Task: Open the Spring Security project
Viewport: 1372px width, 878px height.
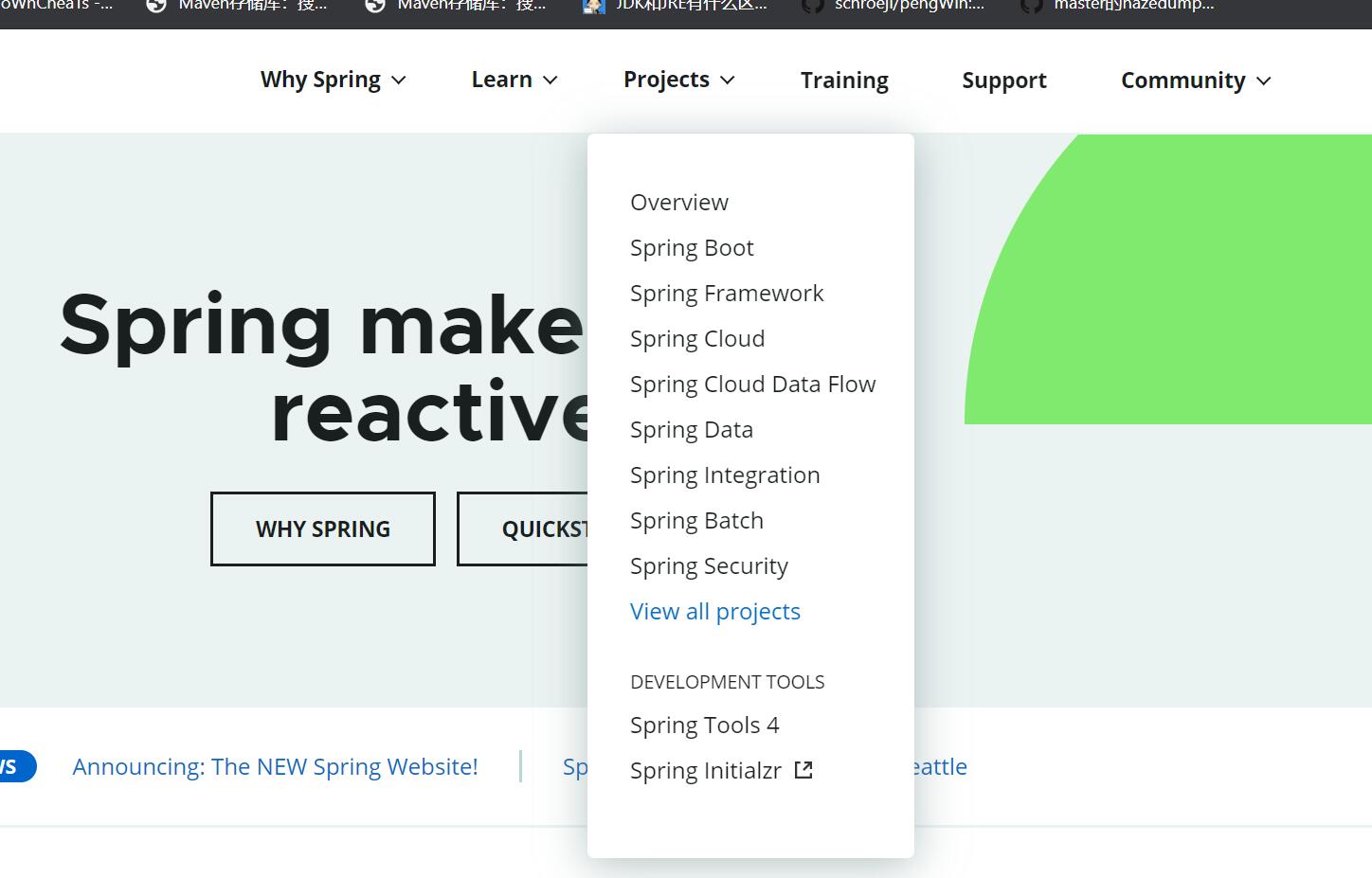Action: [x=709, y=566]
